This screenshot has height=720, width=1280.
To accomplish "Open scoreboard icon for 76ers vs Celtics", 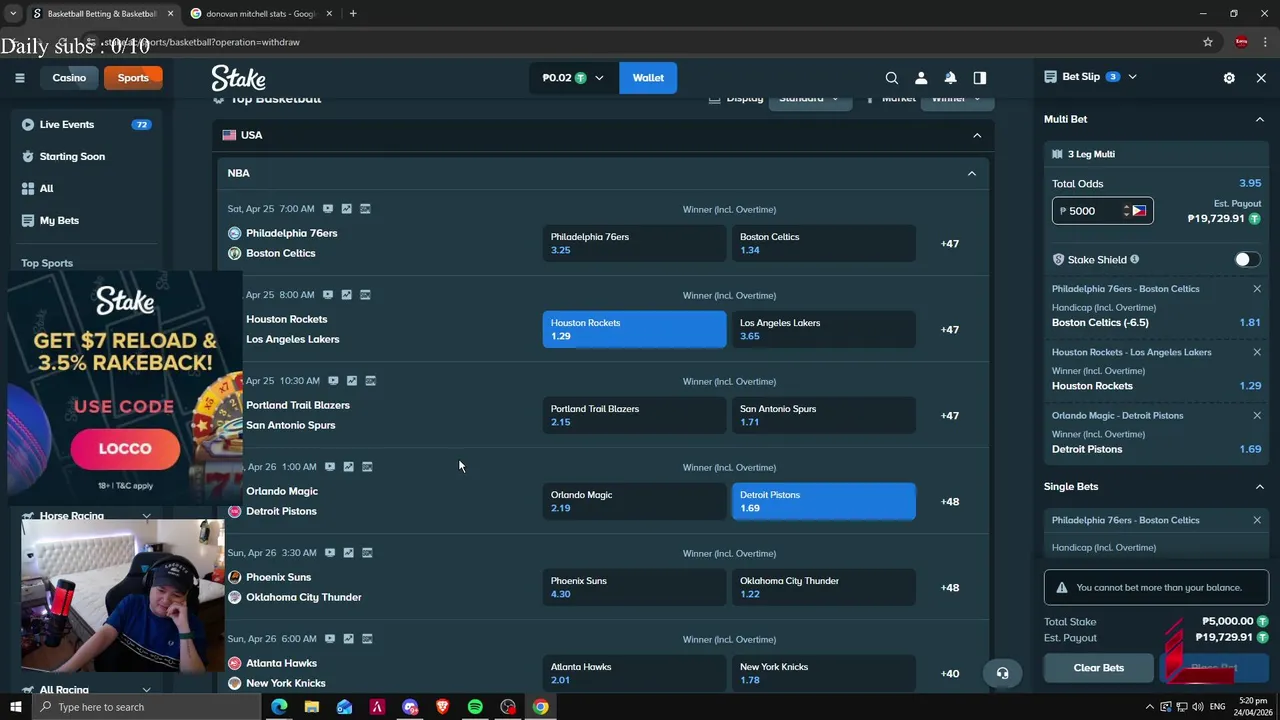I will tap(365, 209).
